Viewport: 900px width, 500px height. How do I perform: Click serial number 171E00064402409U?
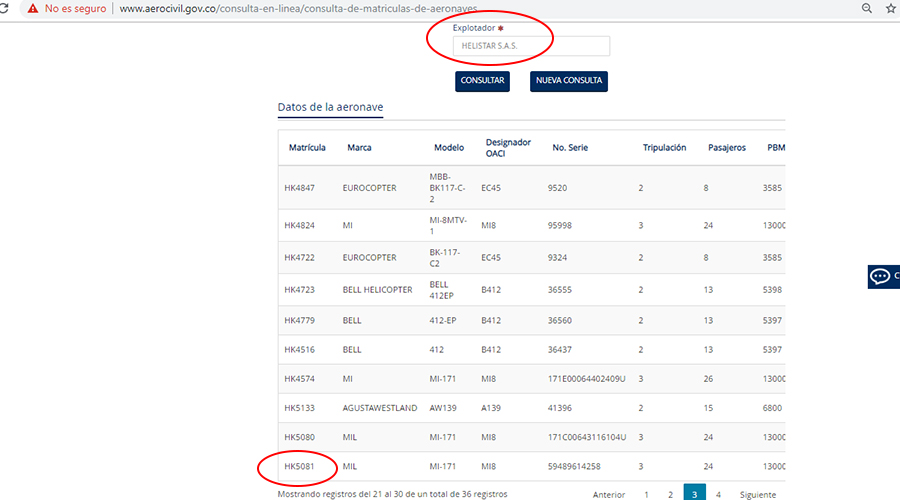(587, 379)
